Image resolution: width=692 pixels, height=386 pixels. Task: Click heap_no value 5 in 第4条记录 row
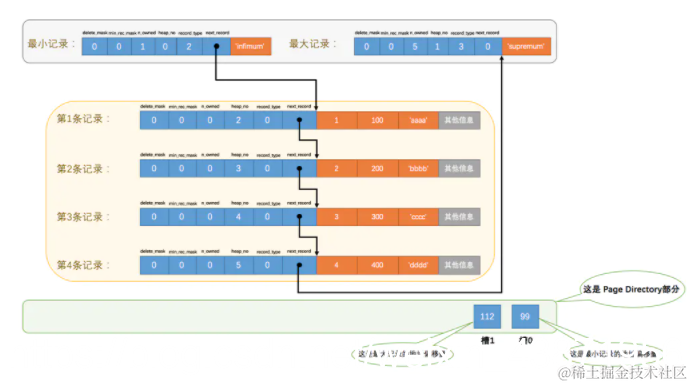tap(238, 265)
